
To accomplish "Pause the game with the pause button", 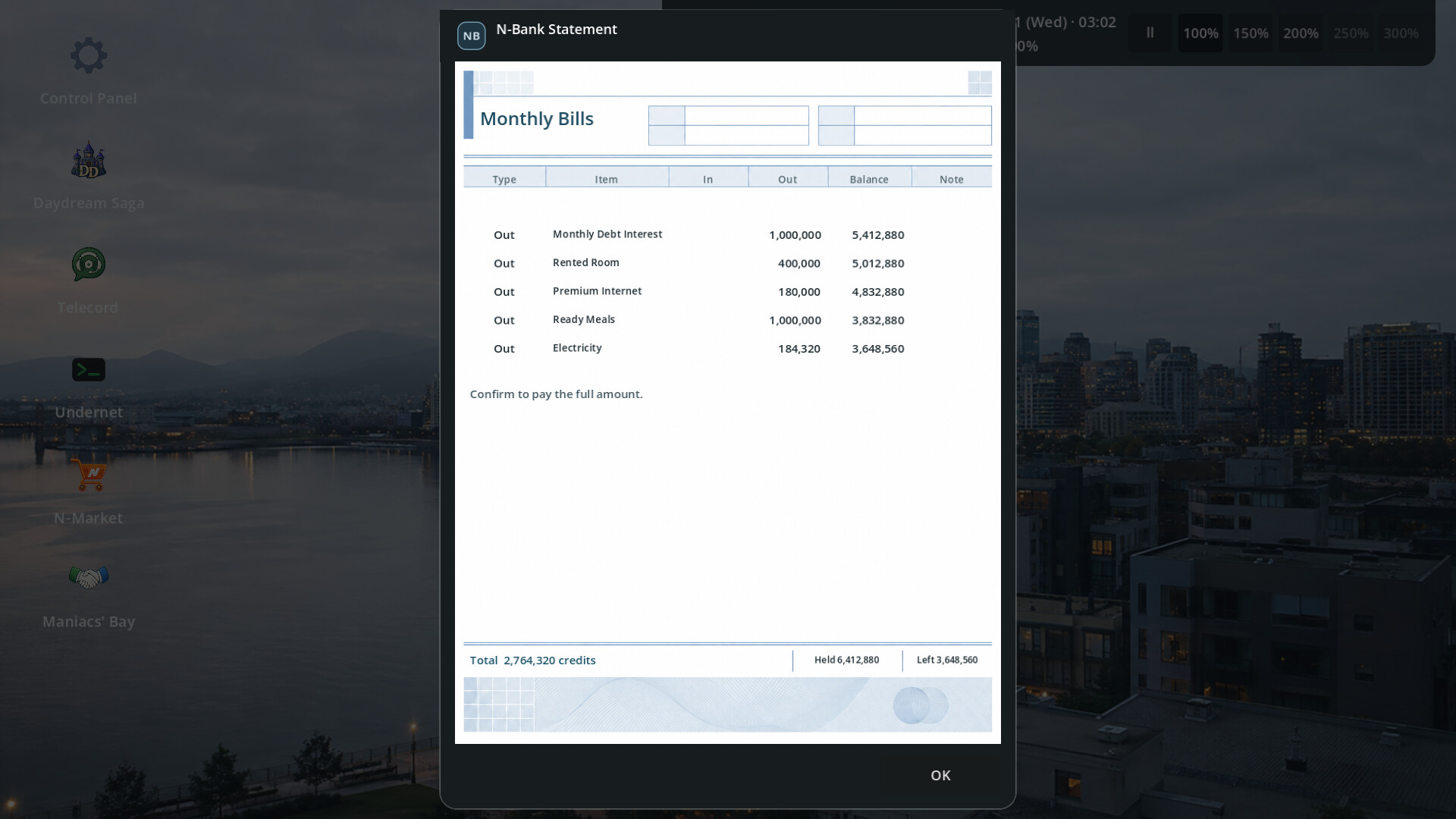I will coord(1150,33).
